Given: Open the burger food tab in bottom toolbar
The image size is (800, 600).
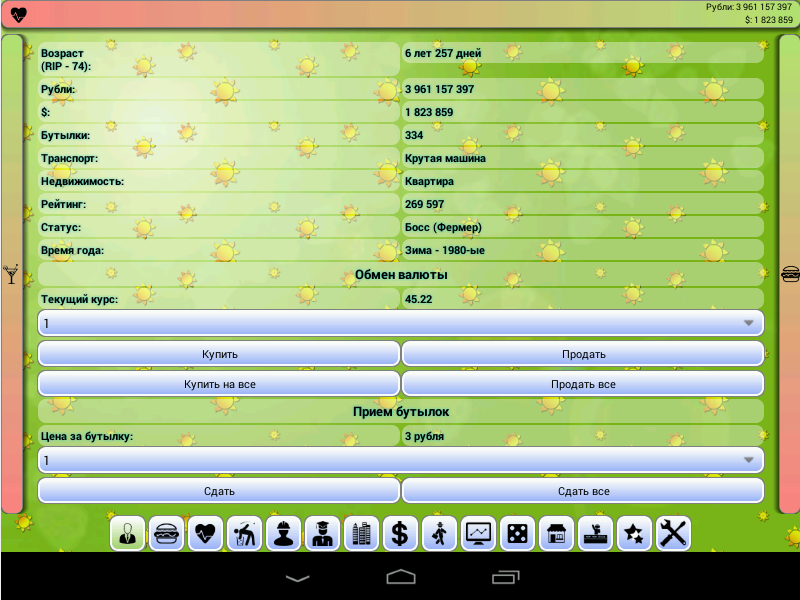Looking at the screenshot, I should 166,534.
